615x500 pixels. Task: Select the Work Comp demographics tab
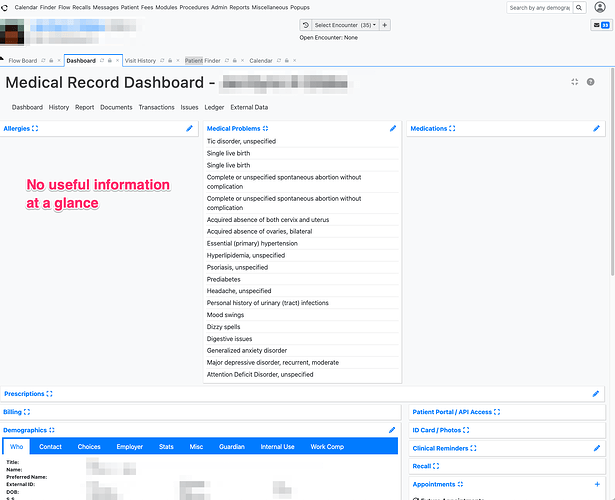click(x=327, y=447)
